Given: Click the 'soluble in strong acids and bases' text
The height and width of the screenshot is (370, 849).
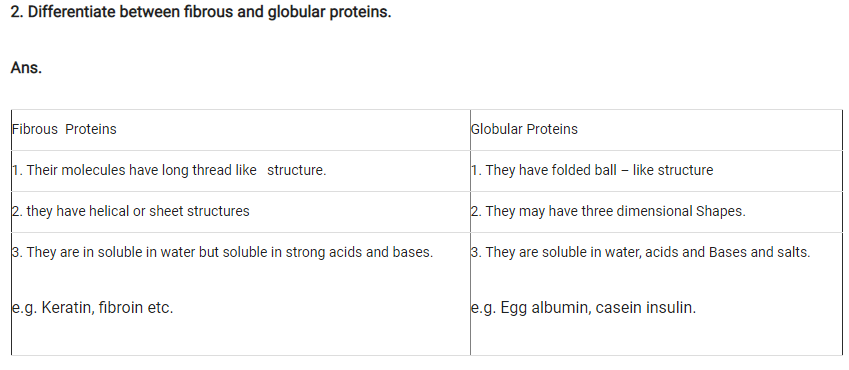Looking at the screenshot, I should pos(328,252).
